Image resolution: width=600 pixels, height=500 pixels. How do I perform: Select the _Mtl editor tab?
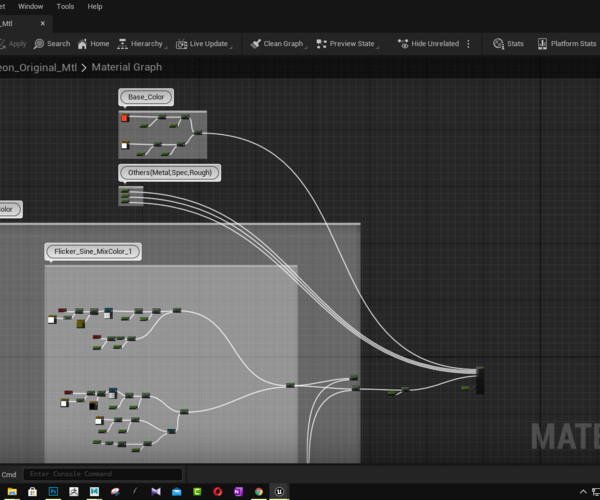[23, 24]
